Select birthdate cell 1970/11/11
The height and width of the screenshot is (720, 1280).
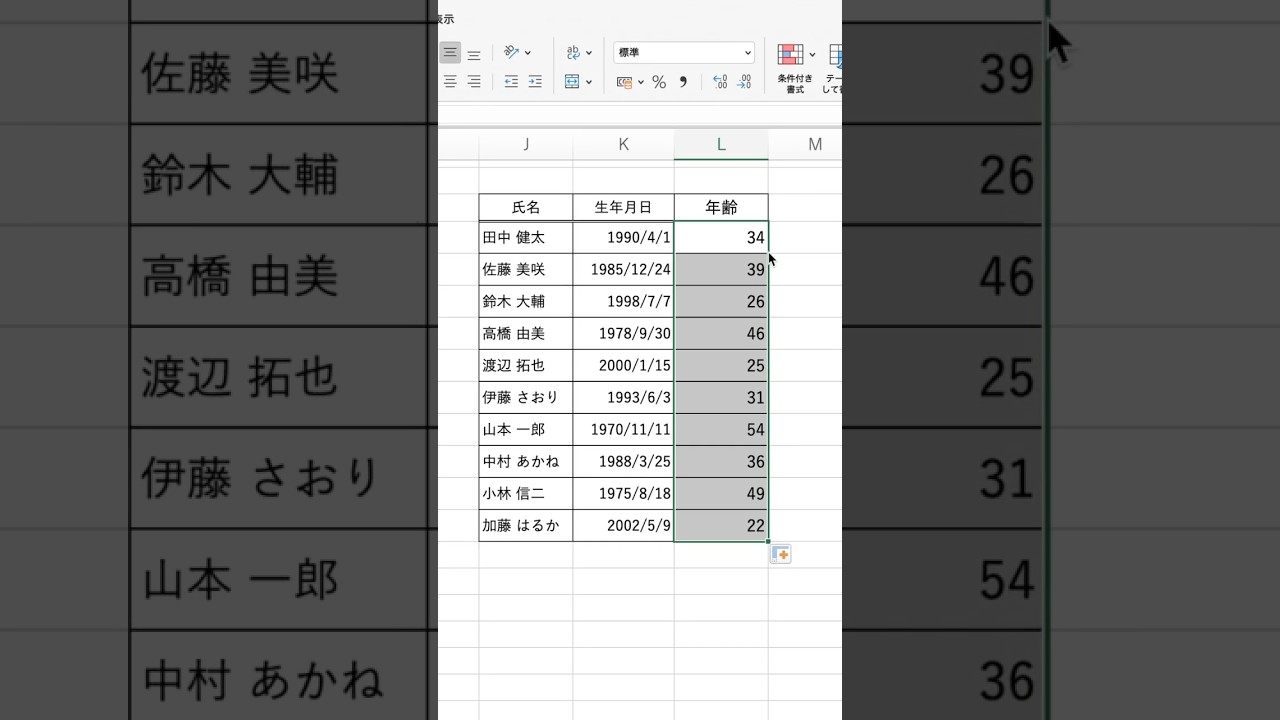[623, 429]
